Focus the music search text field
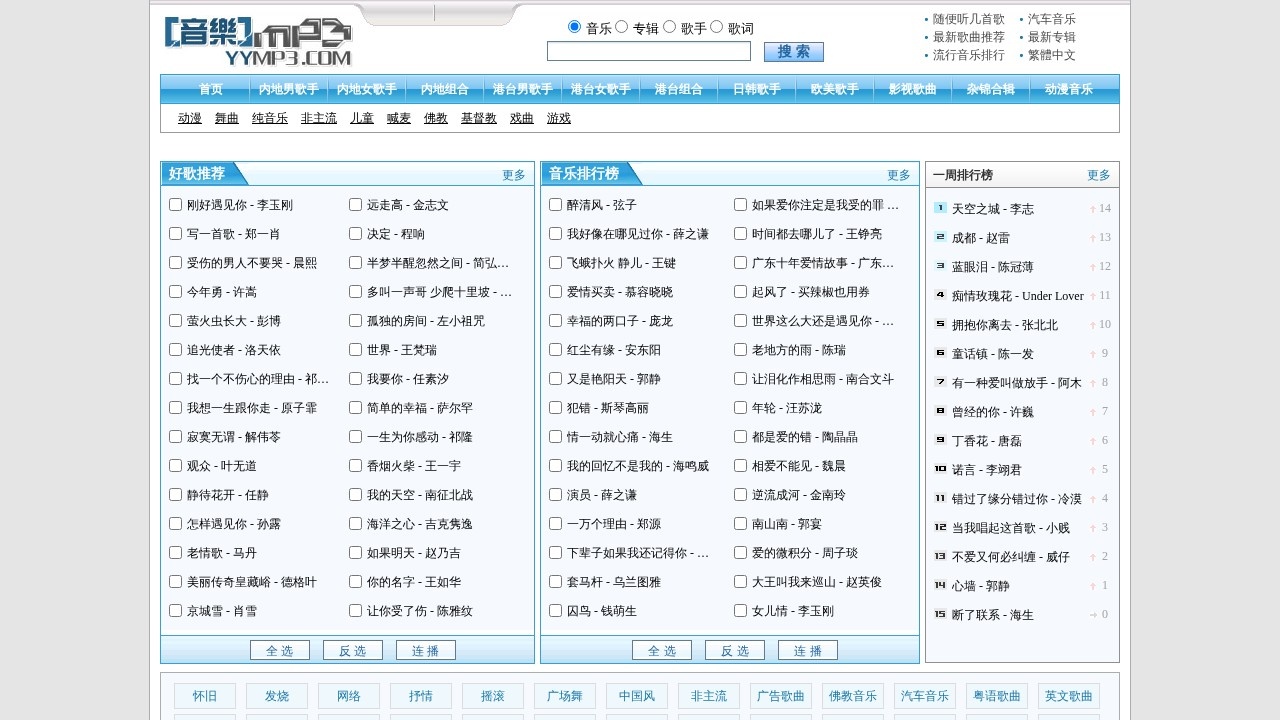The image size is (1280, 720). click(648, 51)
